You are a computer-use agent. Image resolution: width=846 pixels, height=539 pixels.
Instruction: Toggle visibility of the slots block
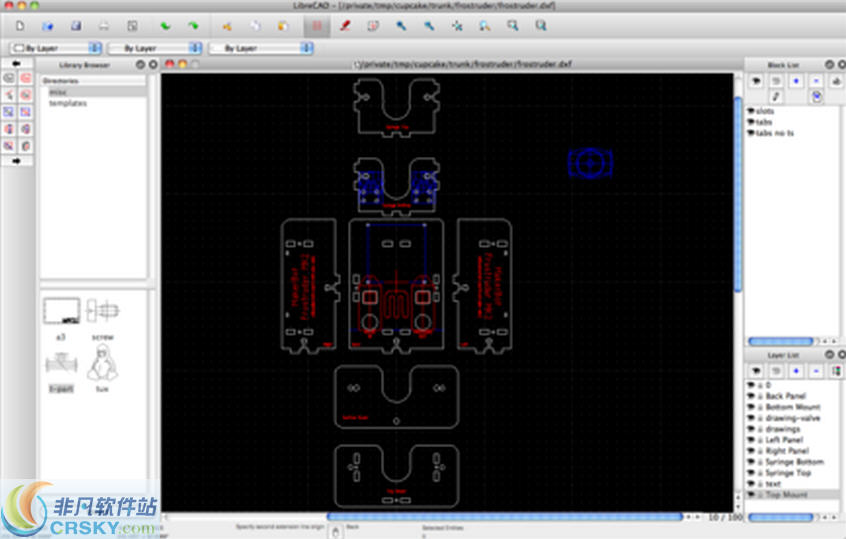click(x=751, y=111)
